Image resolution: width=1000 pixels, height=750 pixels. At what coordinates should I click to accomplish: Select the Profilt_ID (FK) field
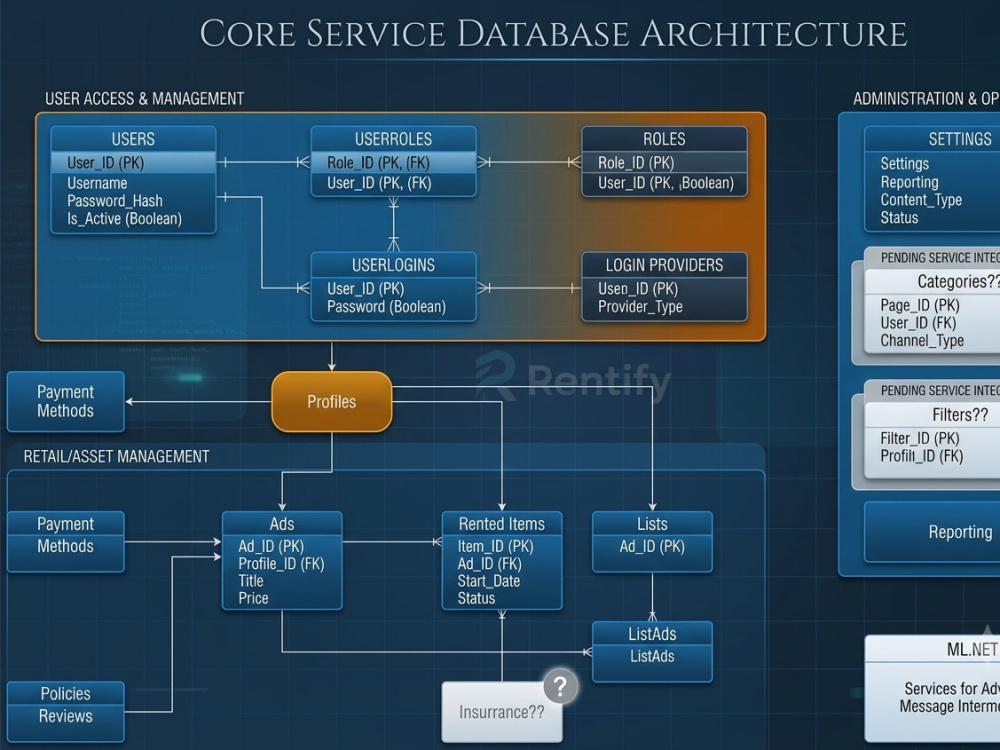click(x=922, y=456)
